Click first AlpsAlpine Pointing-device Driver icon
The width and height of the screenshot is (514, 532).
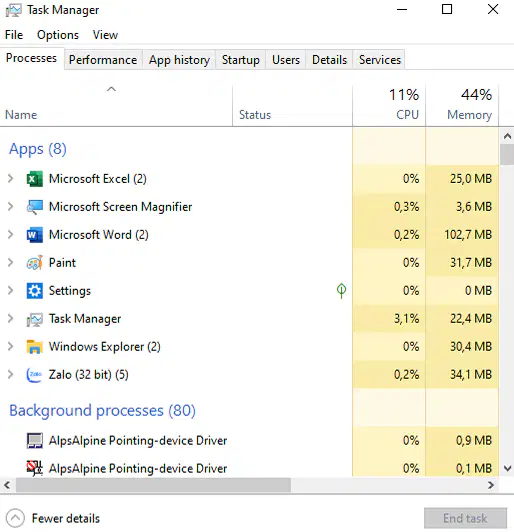[35, 441]
